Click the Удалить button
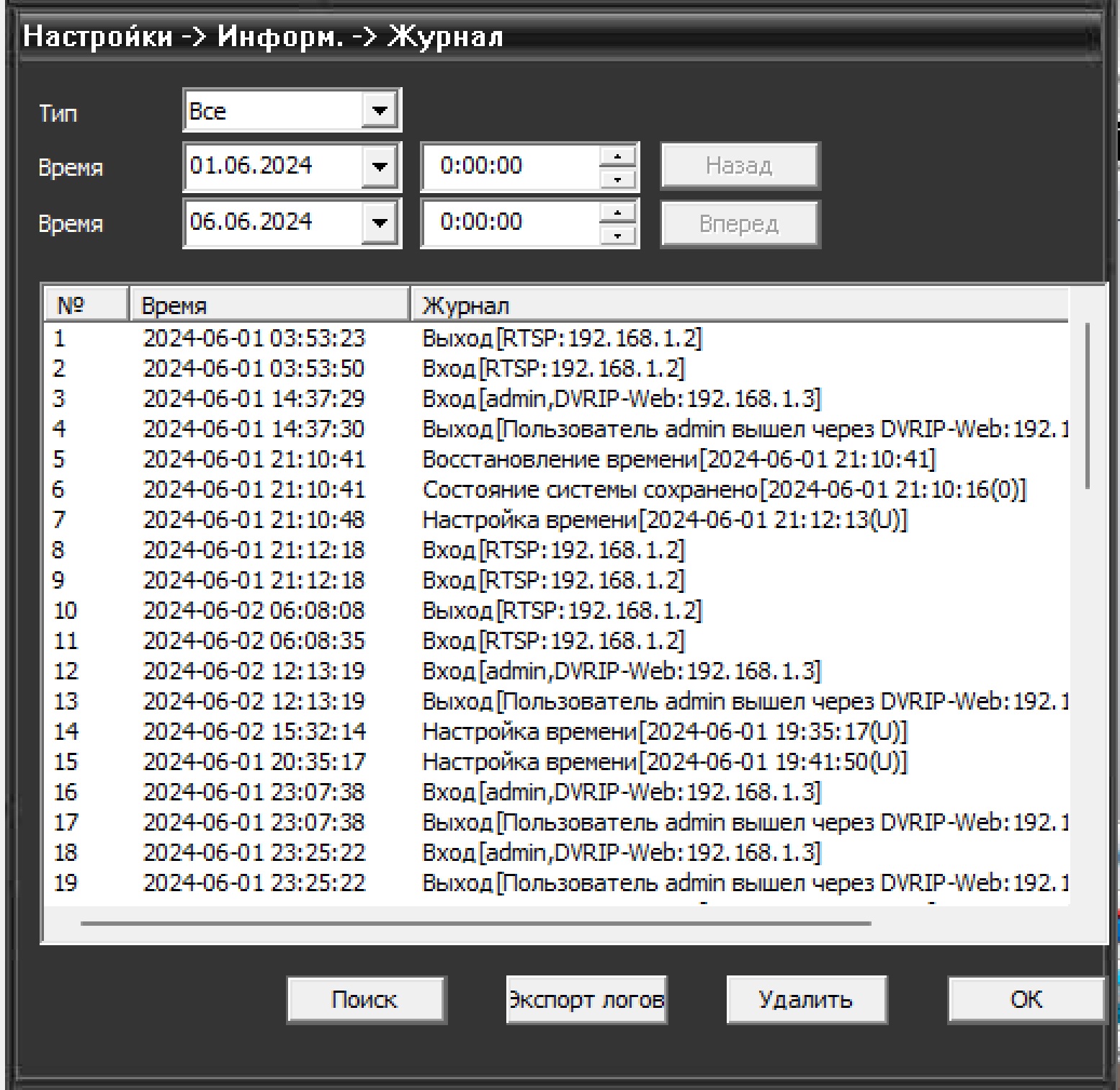Image resolution: width=1120 pixels, height=1090 pixels. click(x=806, y=999)
